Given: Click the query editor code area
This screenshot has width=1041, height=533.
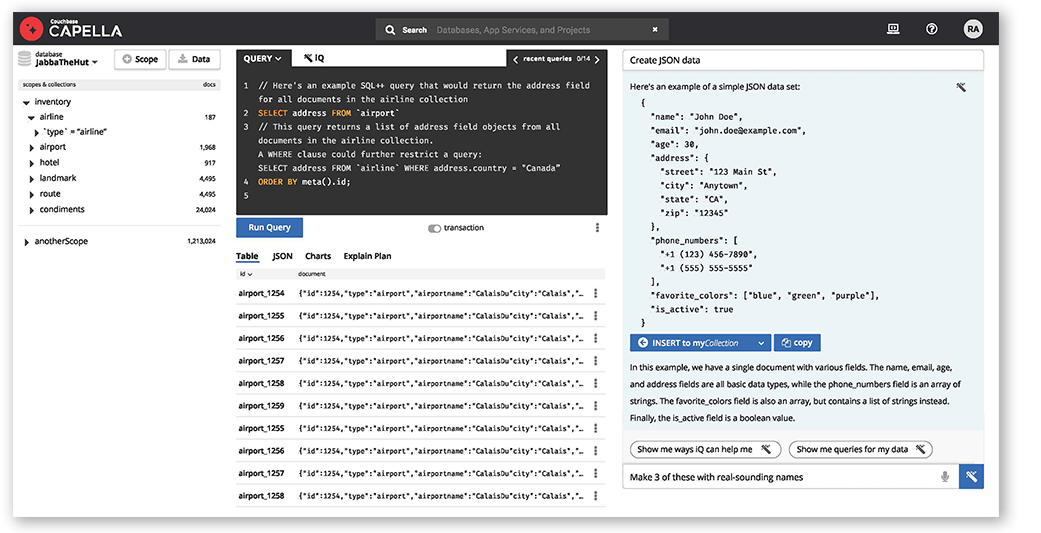Looking at the screenshot, I should pos(422,141).
